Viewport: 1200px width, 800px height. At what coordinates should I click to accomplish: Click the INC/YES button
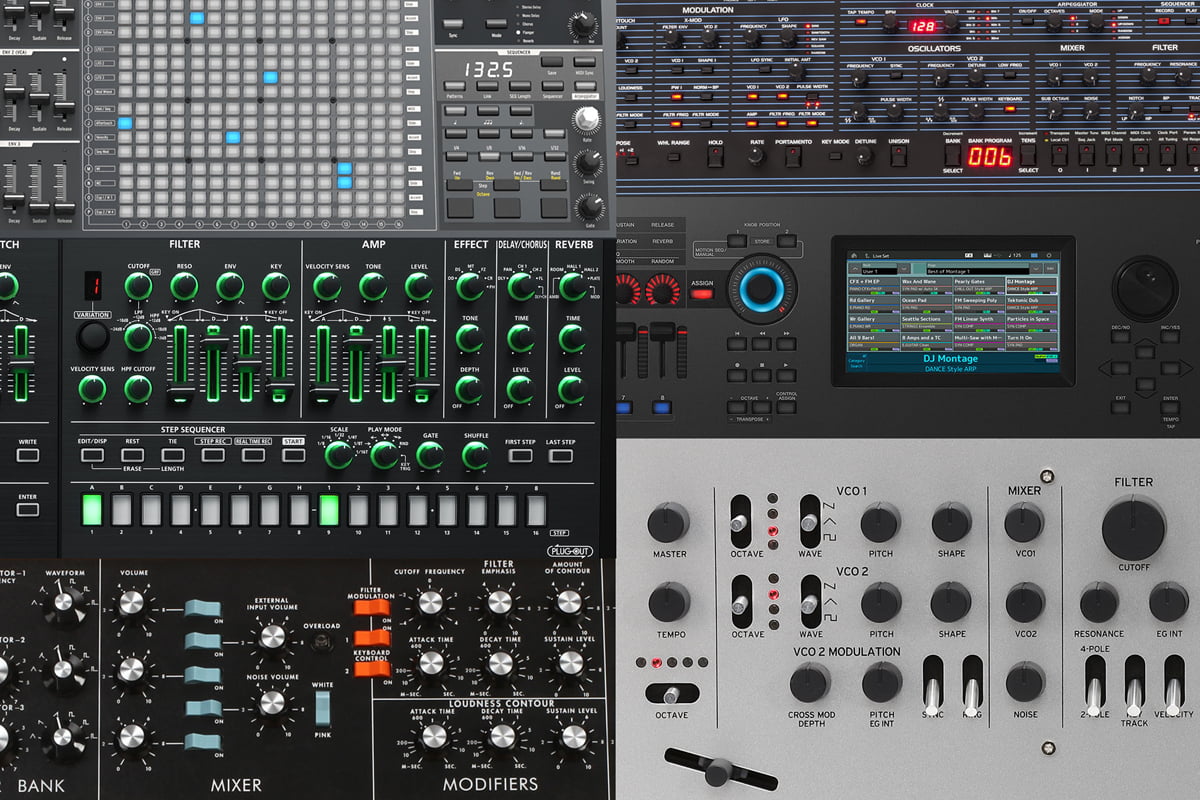pos(1170,337)
